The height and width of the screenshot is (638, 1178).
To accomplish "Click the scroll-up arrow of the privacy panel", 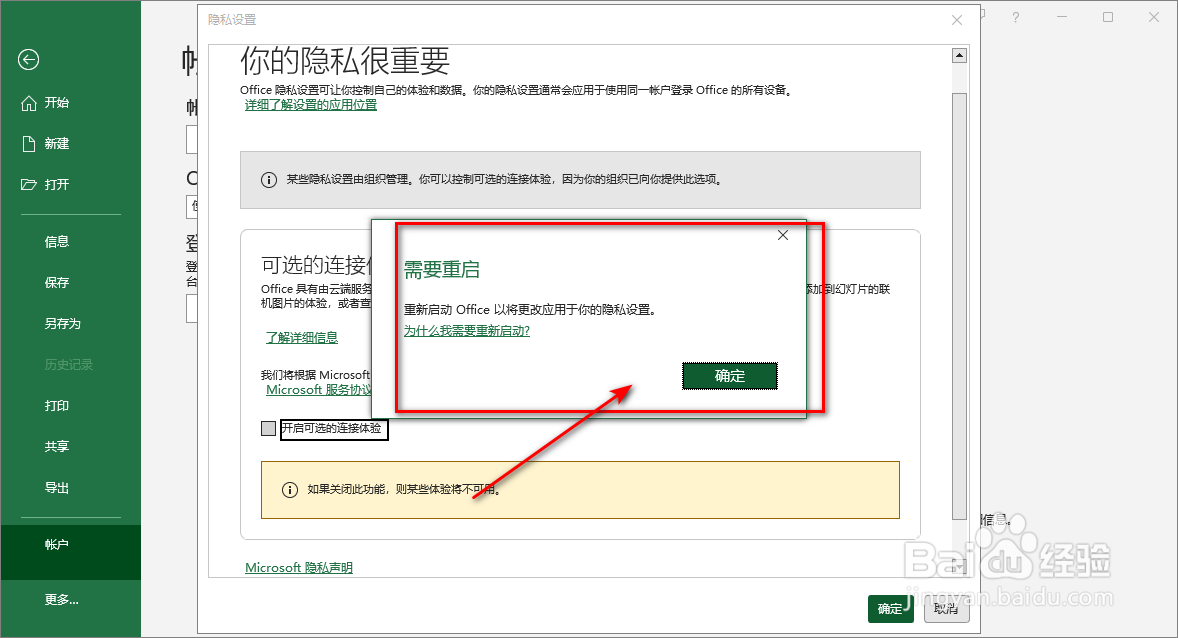I will point(959,56).
